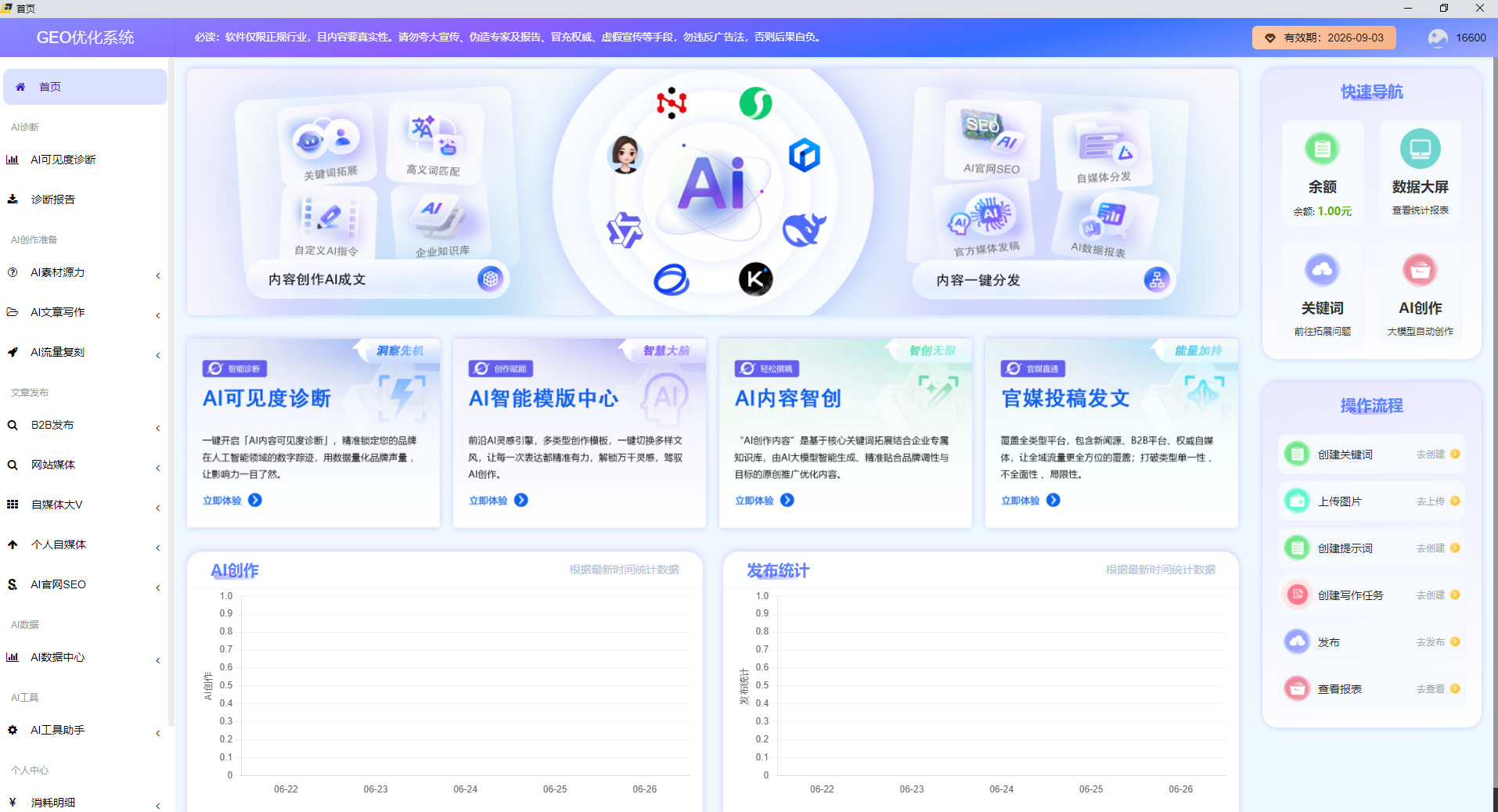Screen dimensions: 1498x812
Task: Click the 余额: 1.00元 amount text
Action: pos(1322,211)
